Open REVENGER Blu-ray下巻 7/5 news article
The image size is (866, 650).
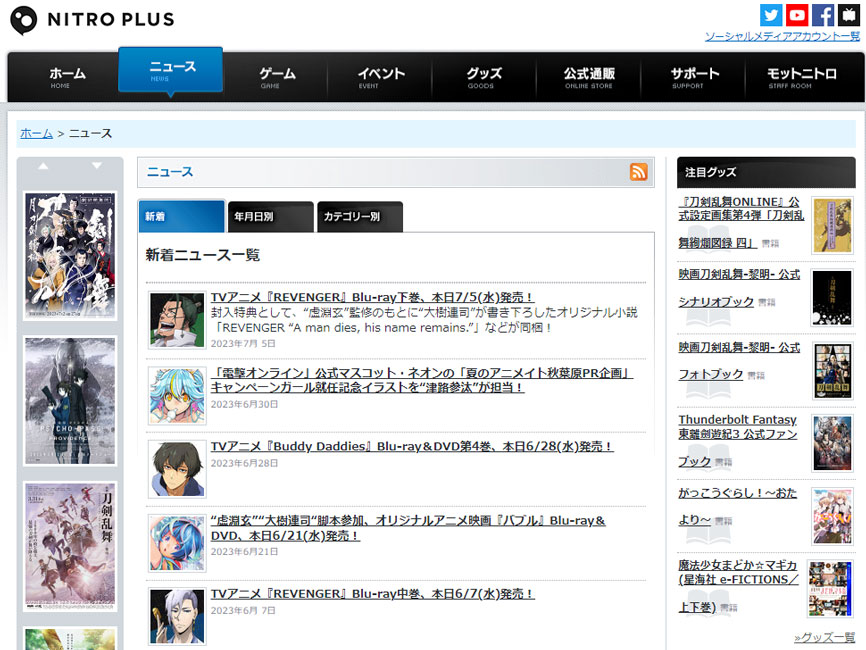point(372,297)
